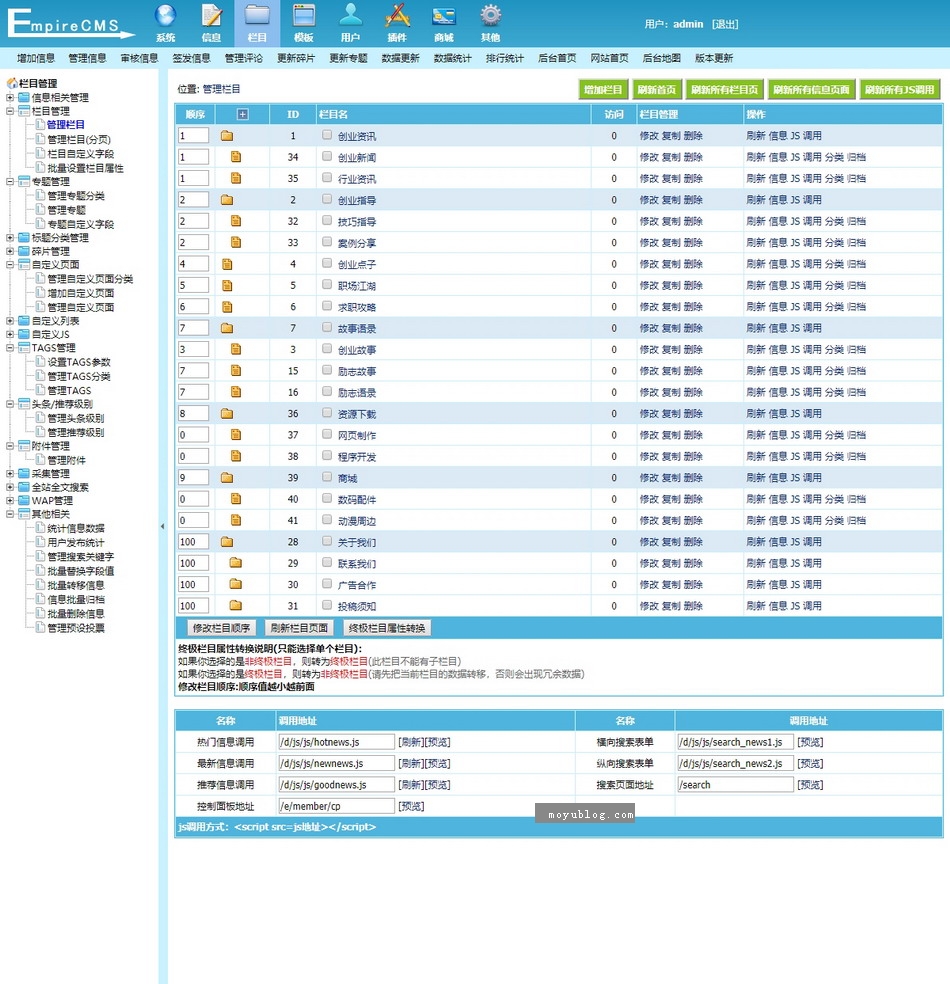Viewport: 950px width, 984px height.
Task: Open the 增加信息 submenu item
Action: click(x=36, y=58)
